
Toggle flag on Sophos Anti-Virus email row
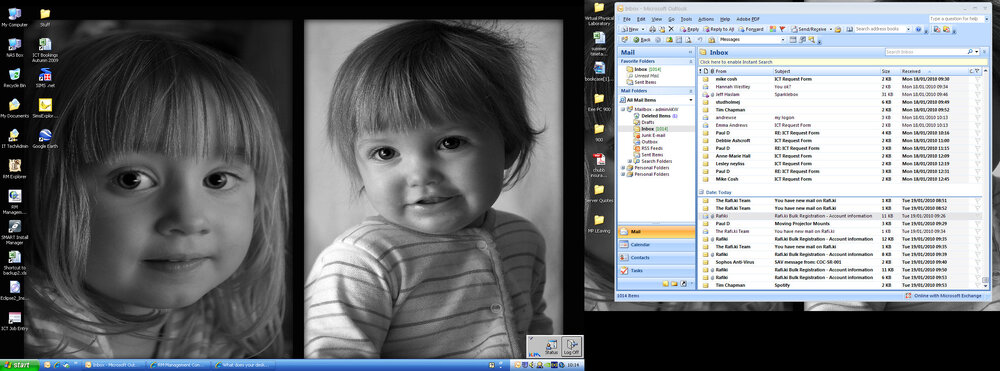coord(978,262)
